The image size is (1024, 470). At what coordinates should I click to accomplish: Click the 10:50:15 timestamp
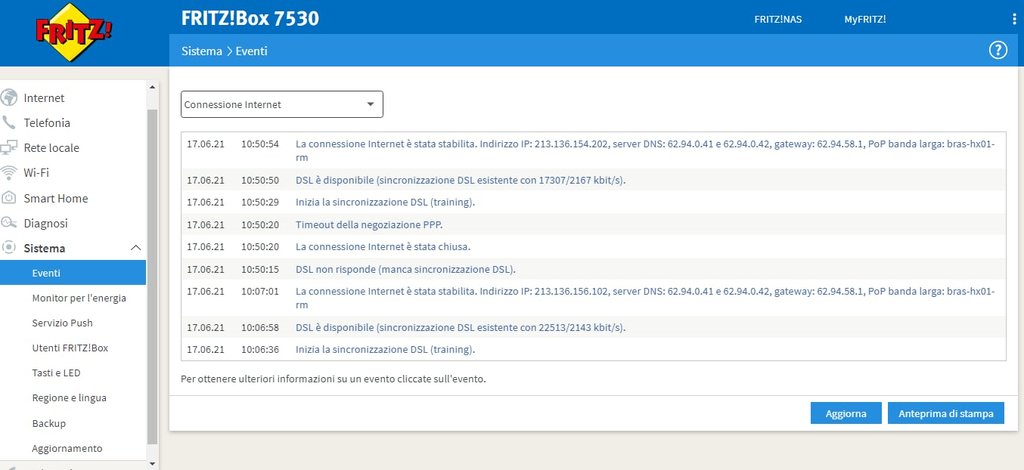point(260,269)
